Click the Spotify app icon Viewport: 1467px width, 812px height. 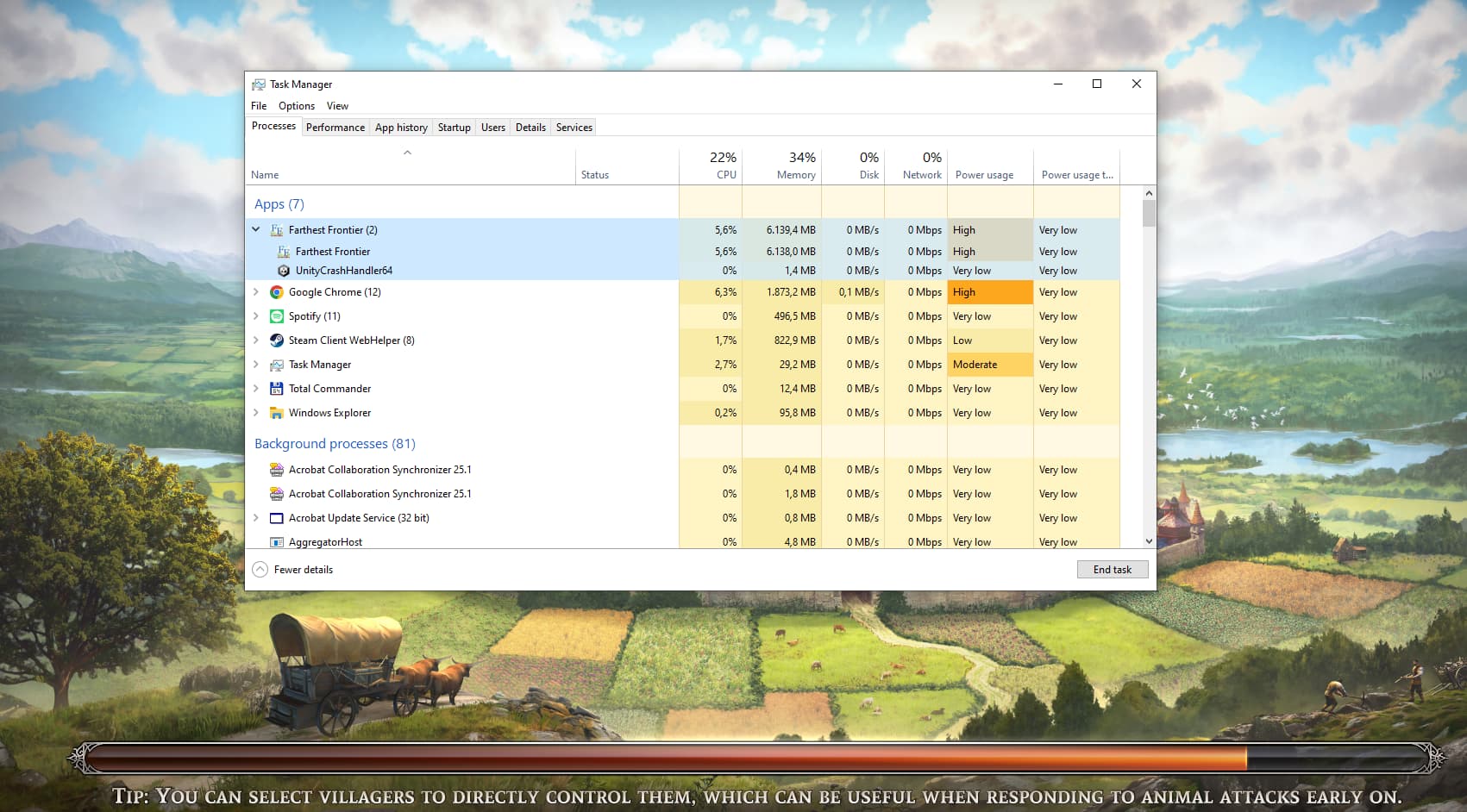click(276, 316)
